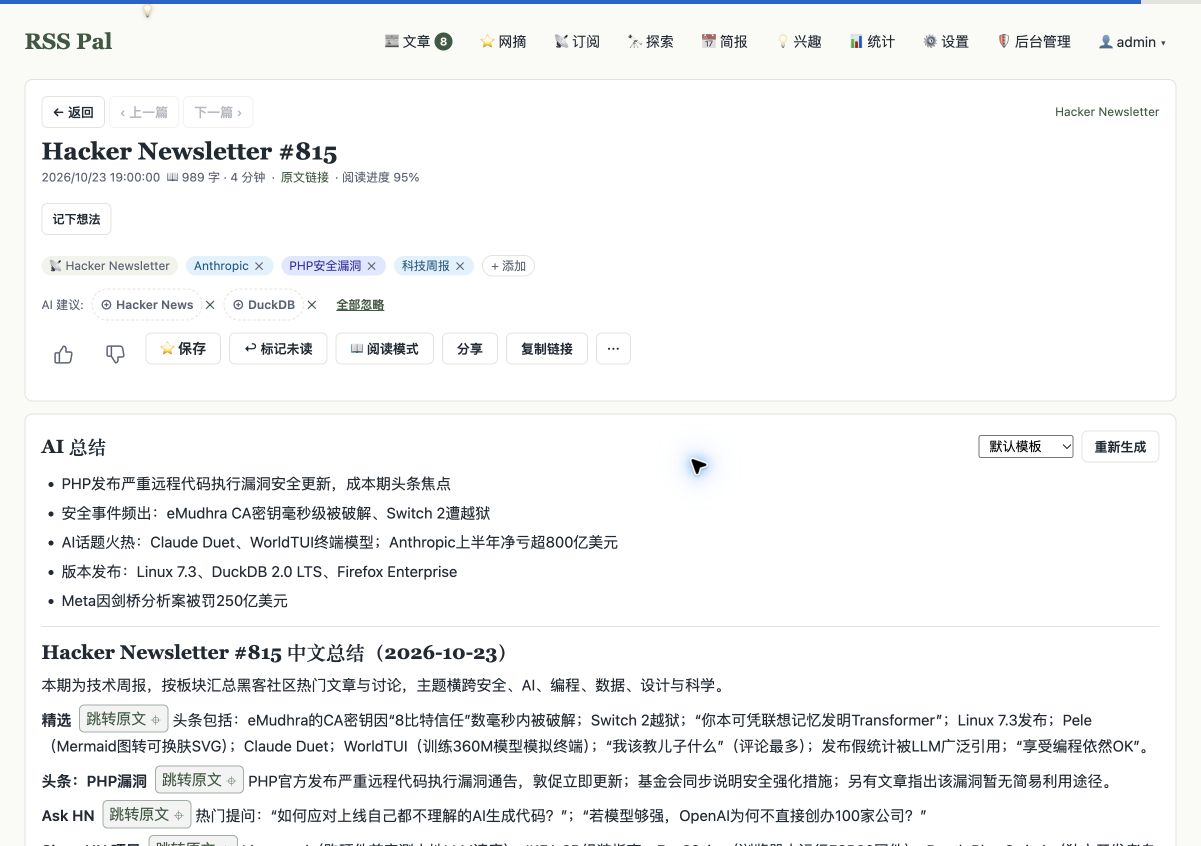
Task: Accept the DuckDB suggested tag
Action: click(x=263, y=305)
